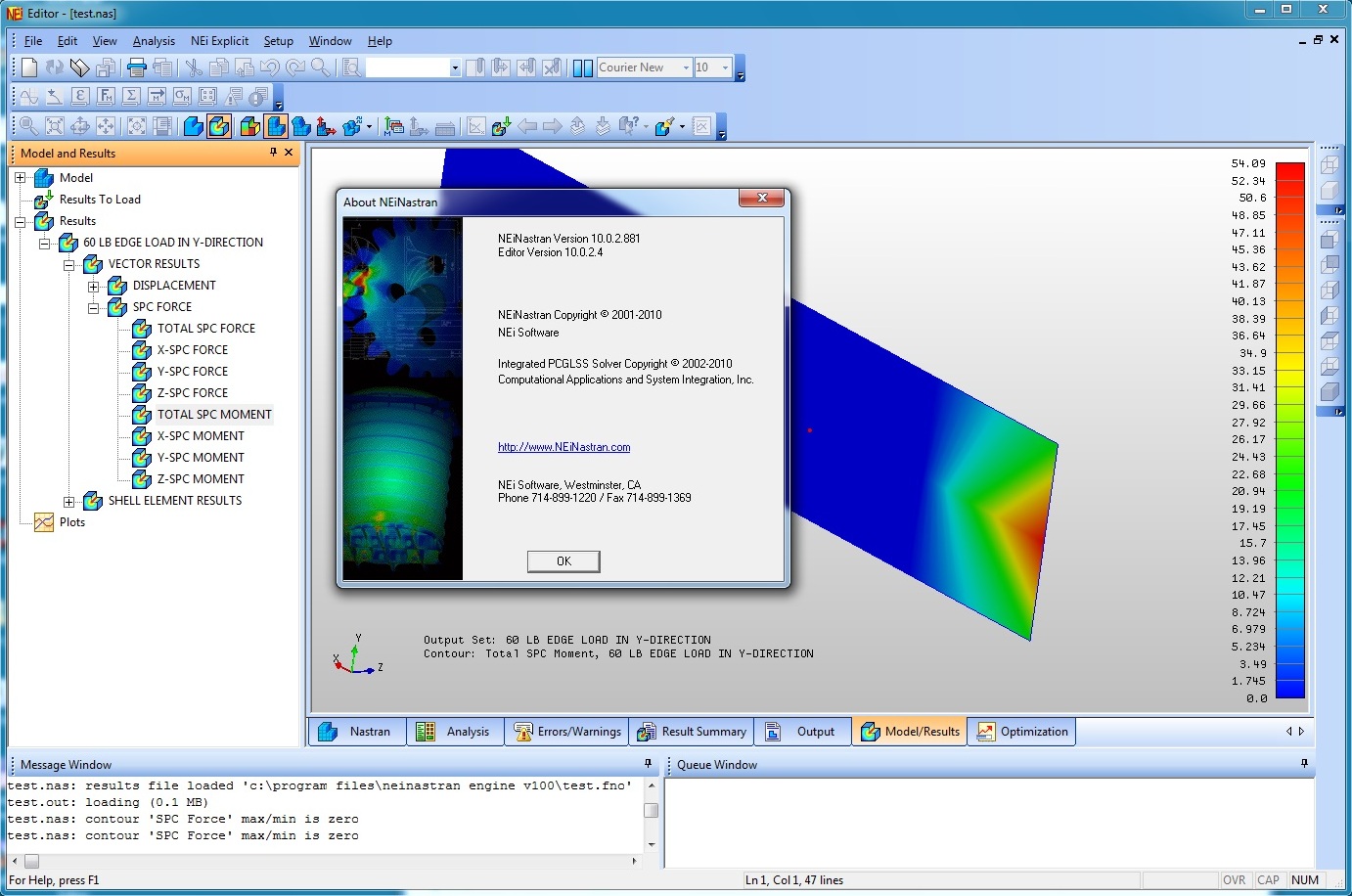
Task: Click the NUM indicator in status bar
Action: click(1305, 880)
